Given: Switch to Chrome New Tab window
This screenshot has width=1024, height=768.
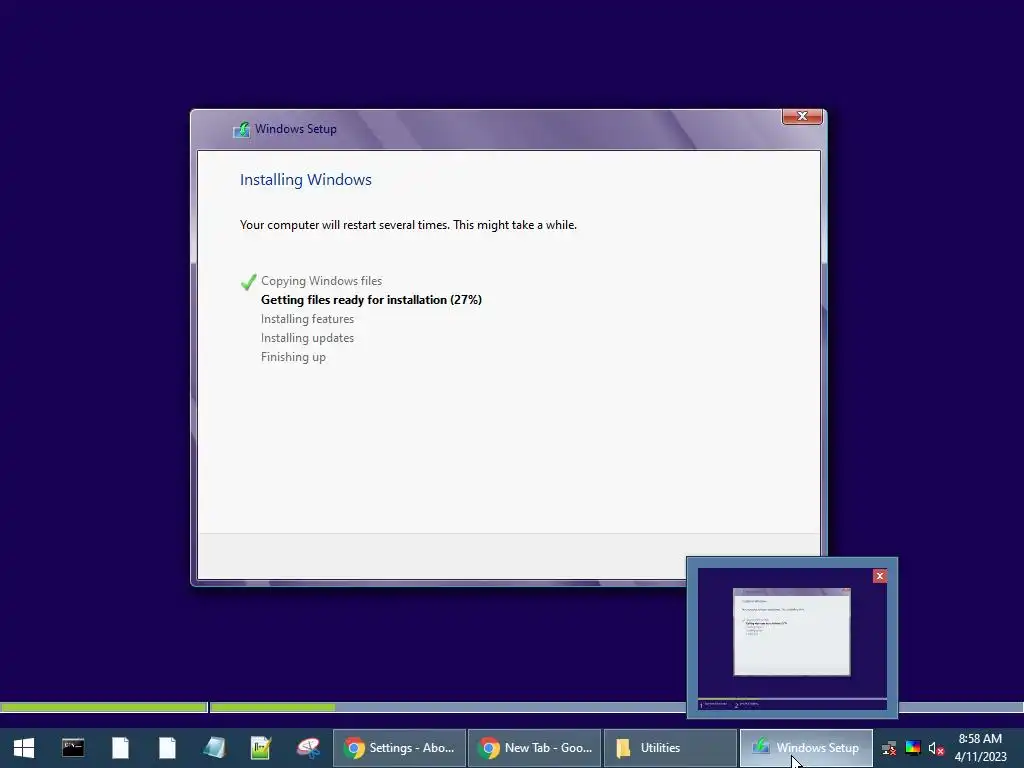Looking at the screenshot, I should 535,748.
